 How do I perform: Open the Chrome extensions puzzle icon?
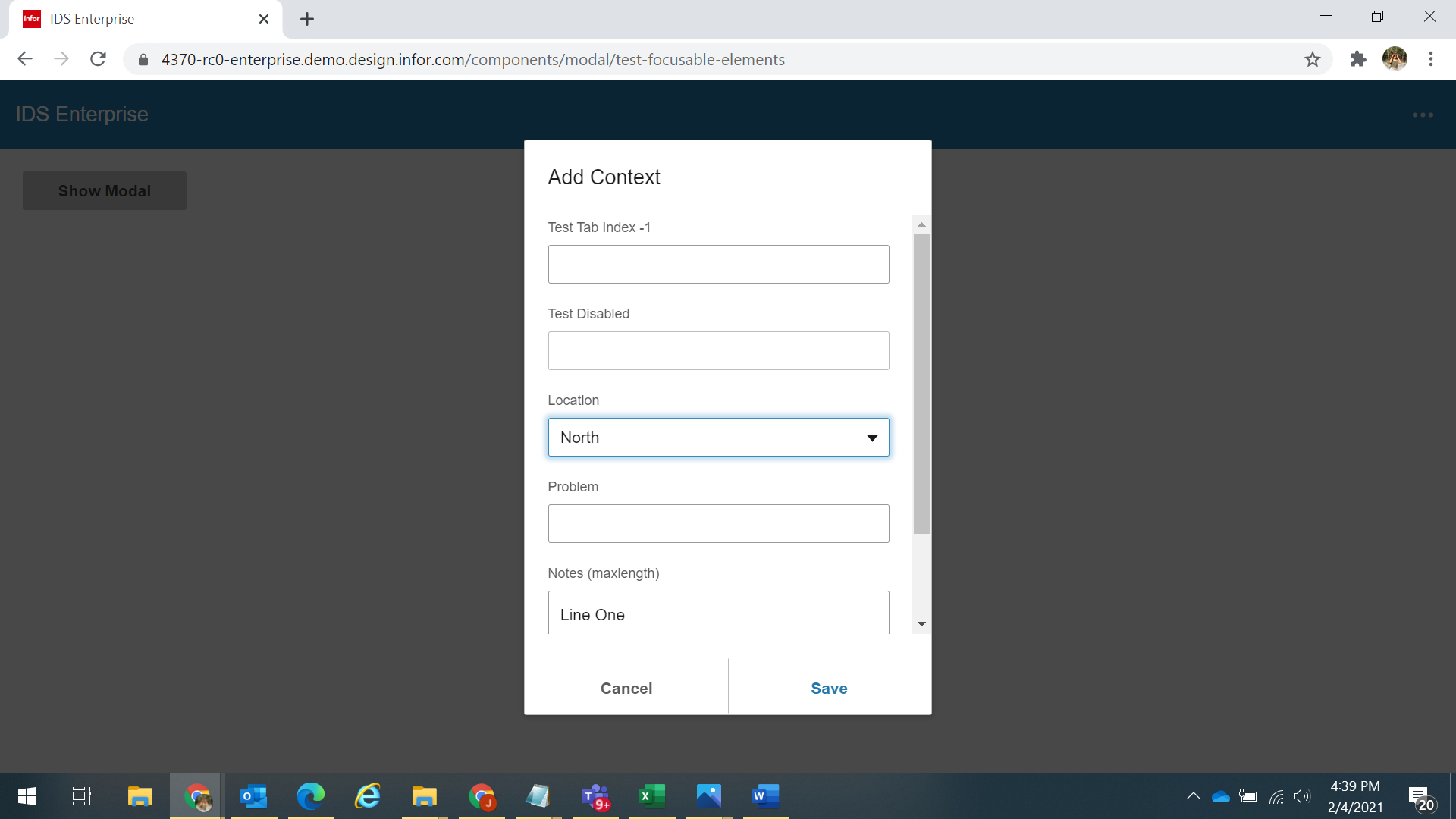tap(1357, 59)
